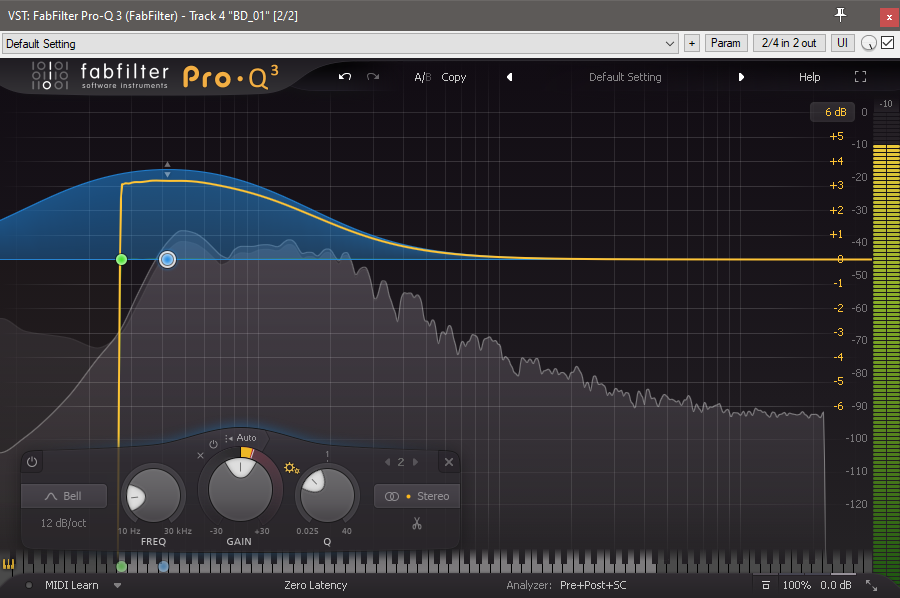Open the Default Setting preset menu in the plugin
This screenshot has height=598, width=900.
click(x=625, y=77)
